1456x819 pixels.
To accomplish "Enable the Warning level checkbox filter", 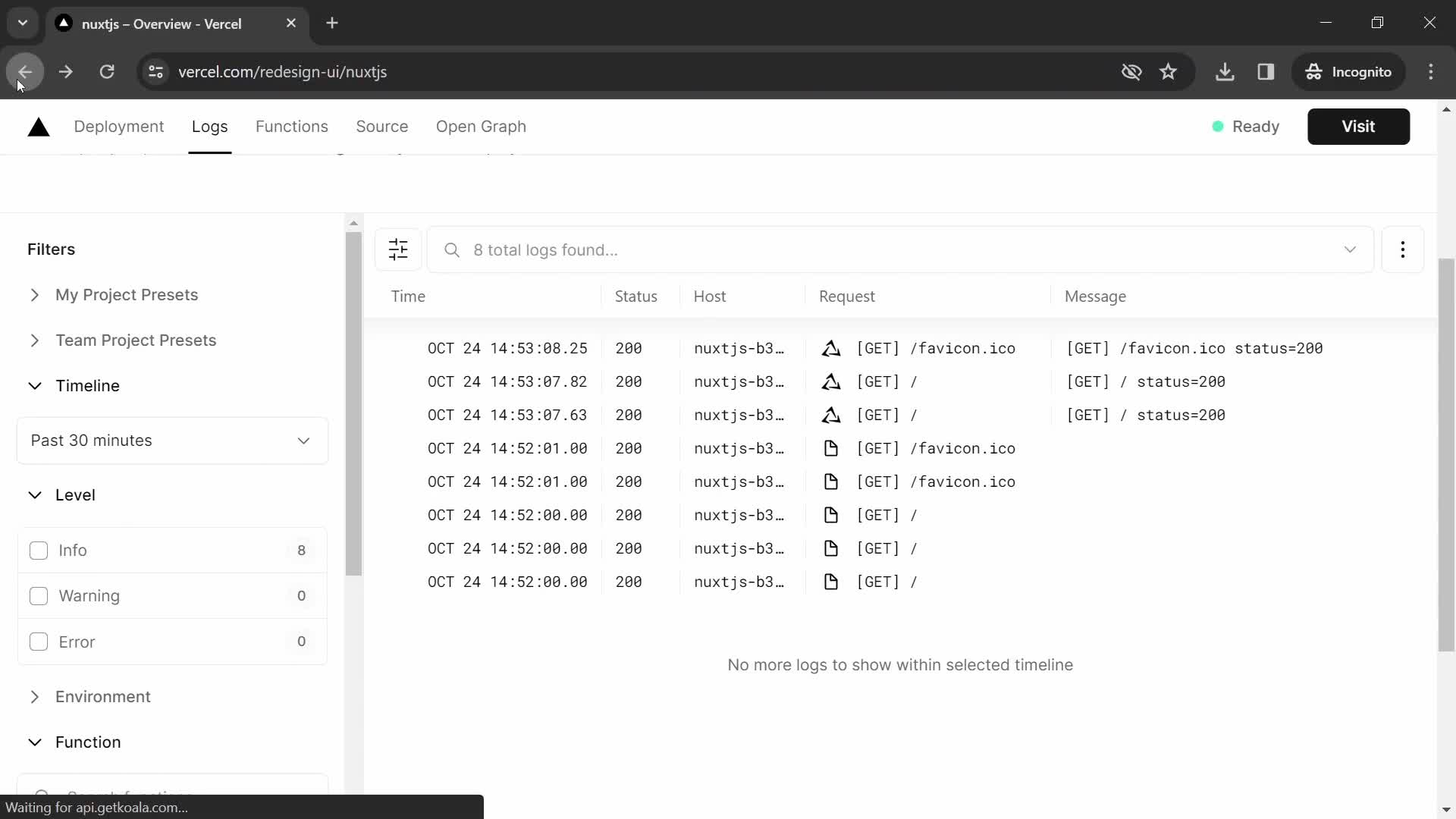I will 38,596.
